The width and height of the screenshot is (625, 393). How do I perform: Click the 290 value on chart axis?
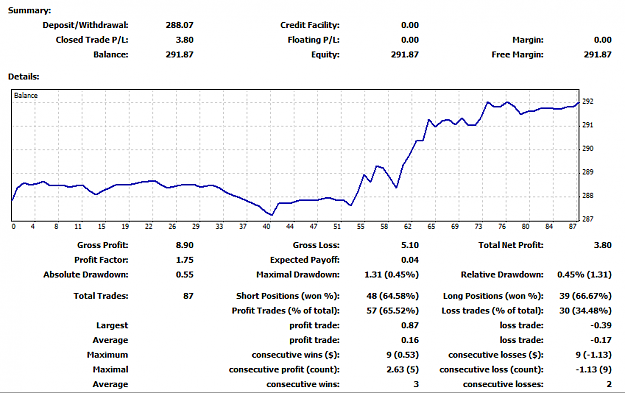click(588, 149)
